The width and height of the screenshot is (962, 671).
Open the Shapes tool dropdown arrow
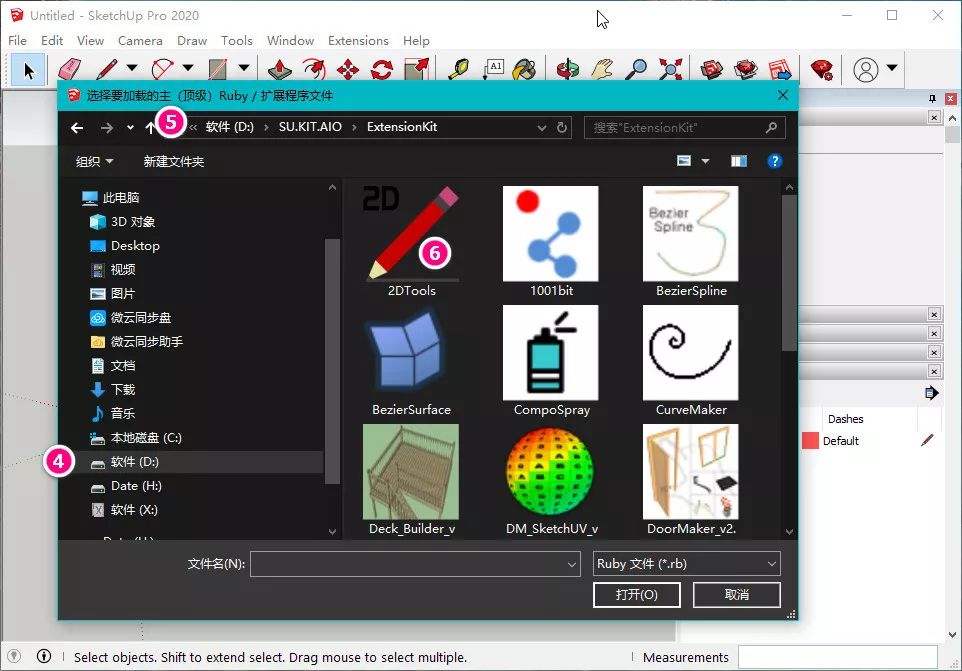[x=244, y=67]
